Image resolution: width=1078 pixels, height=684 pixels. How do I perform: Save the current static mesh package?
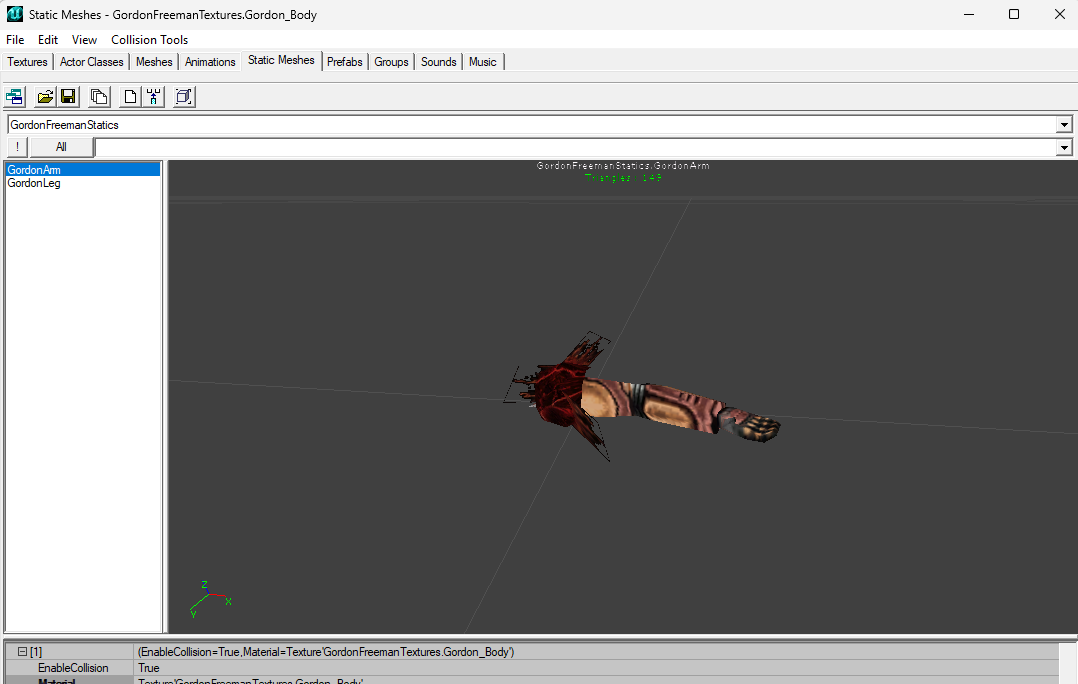[x=68, y=96]
